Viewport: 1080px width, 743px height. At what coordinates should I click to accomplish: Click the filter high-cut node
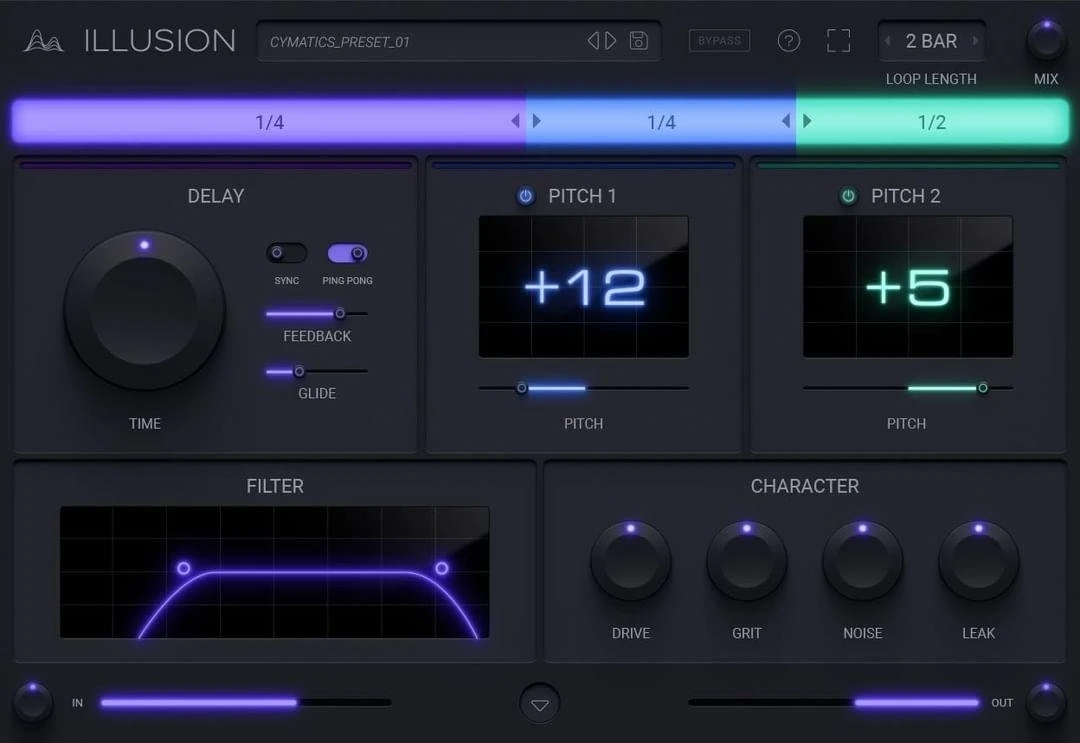tap(442, 568)
